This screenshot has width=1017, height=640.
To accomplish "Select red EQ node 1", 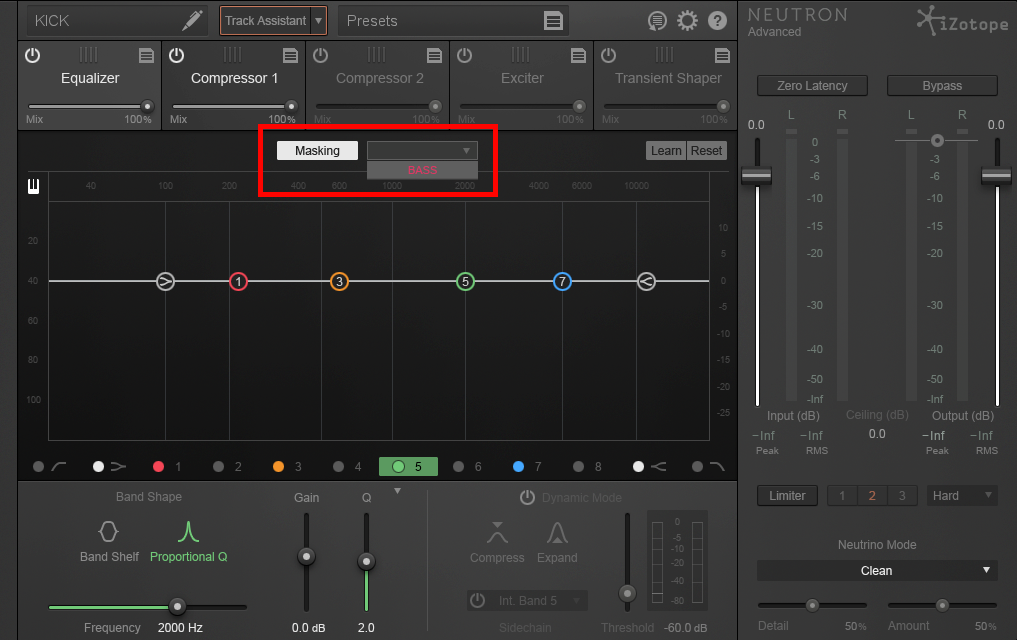I will (x=239, y=281).
